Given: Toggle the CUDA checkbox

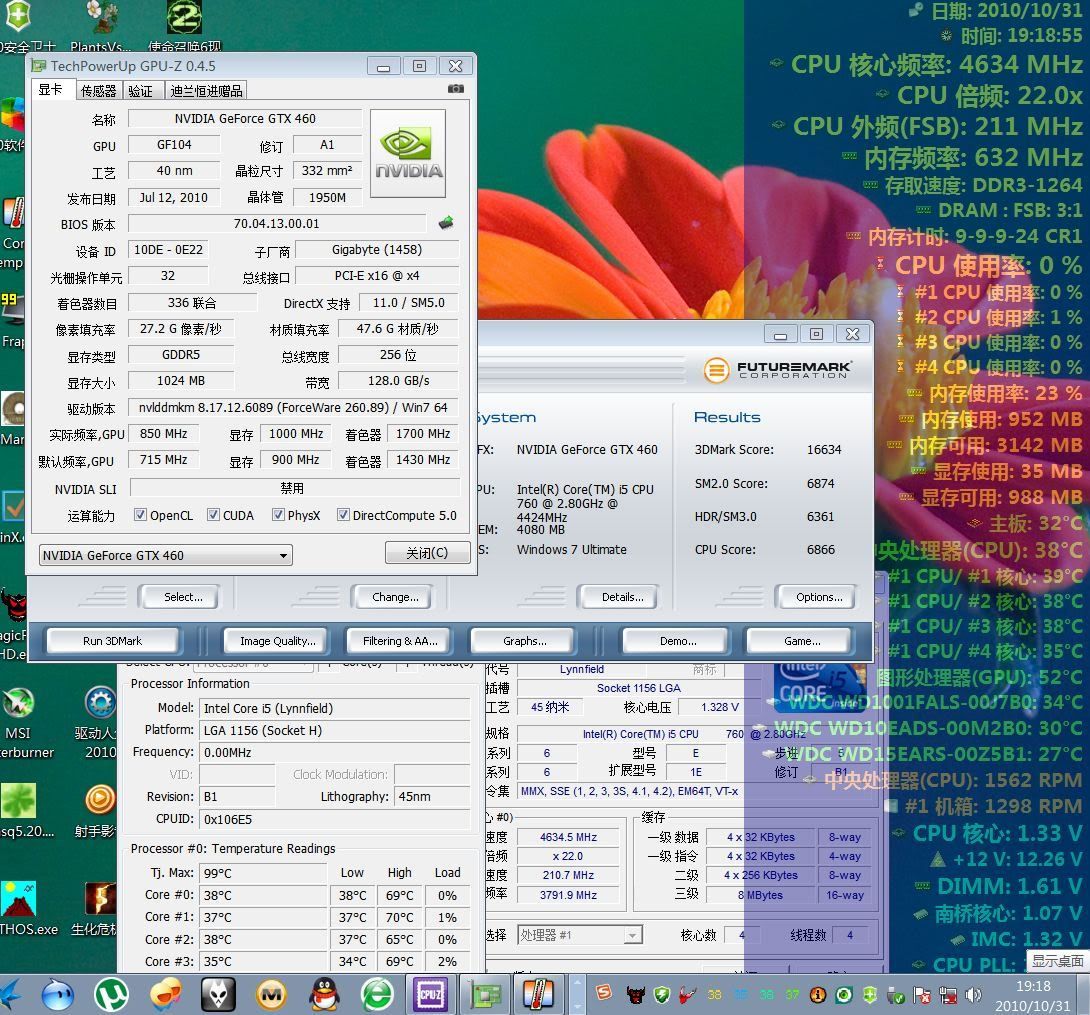Looking at the screenshot, I should tap(213, 515).
